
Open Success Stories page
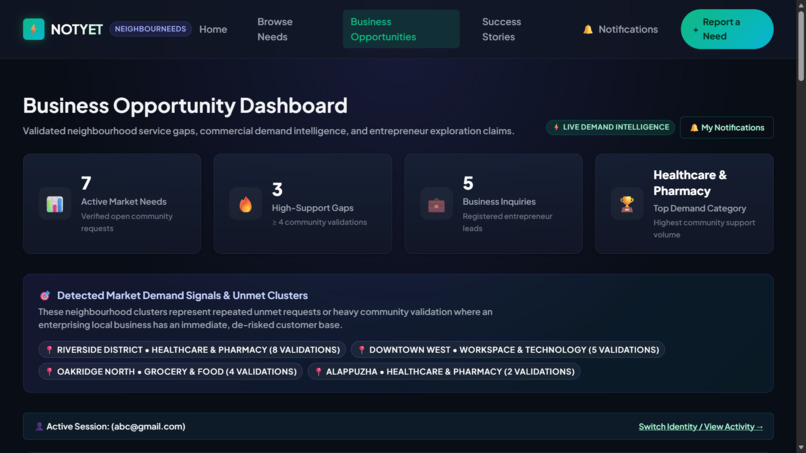coord(502,29)
